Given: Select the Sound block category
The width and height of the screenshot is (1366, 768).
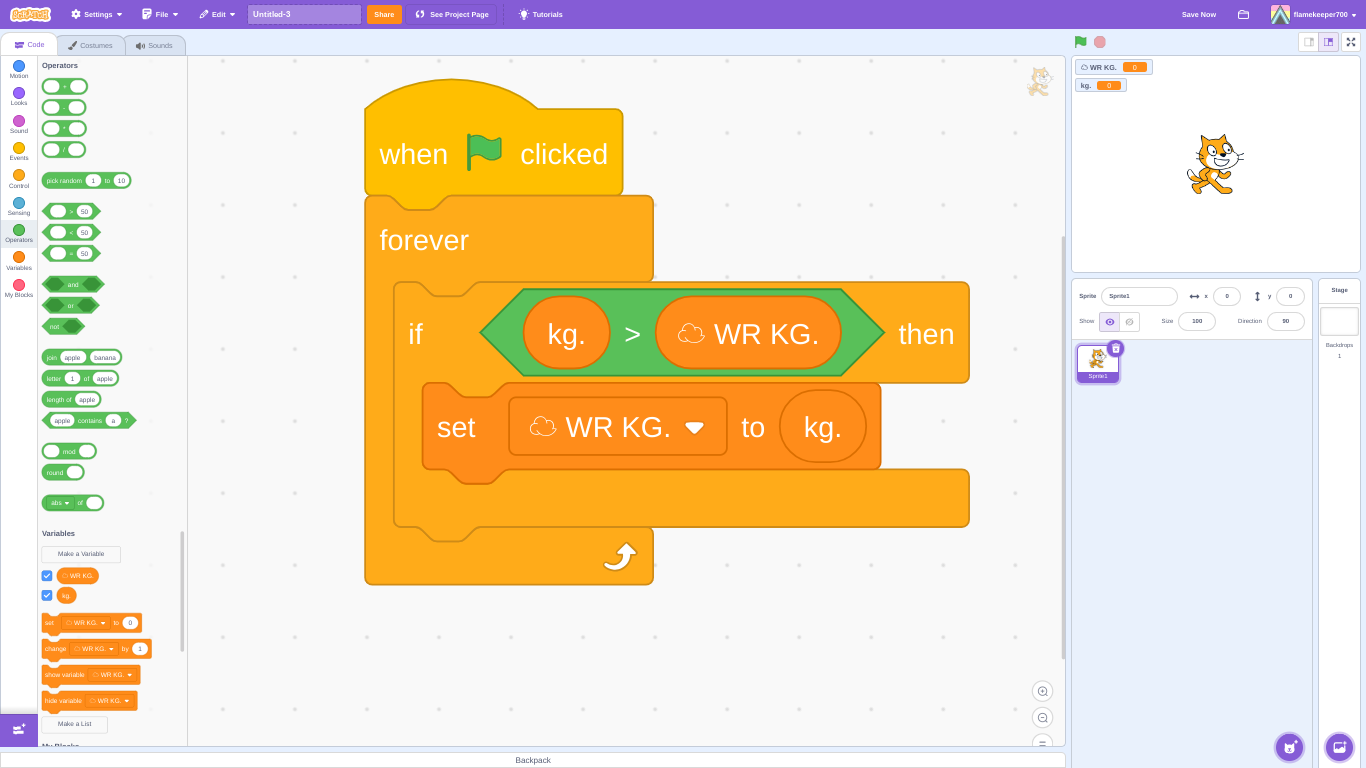Looking at the screenshot, I should click(19, 125).
